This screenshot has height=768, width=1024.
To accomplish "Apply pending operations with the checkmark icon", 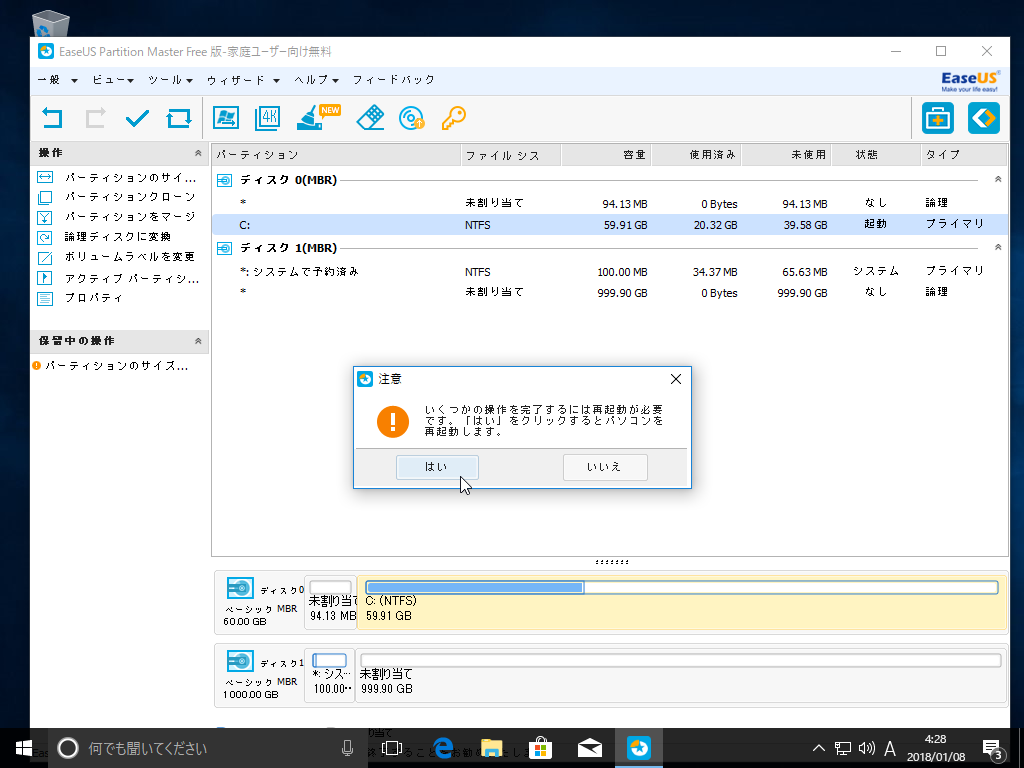I will click(137, 118).
